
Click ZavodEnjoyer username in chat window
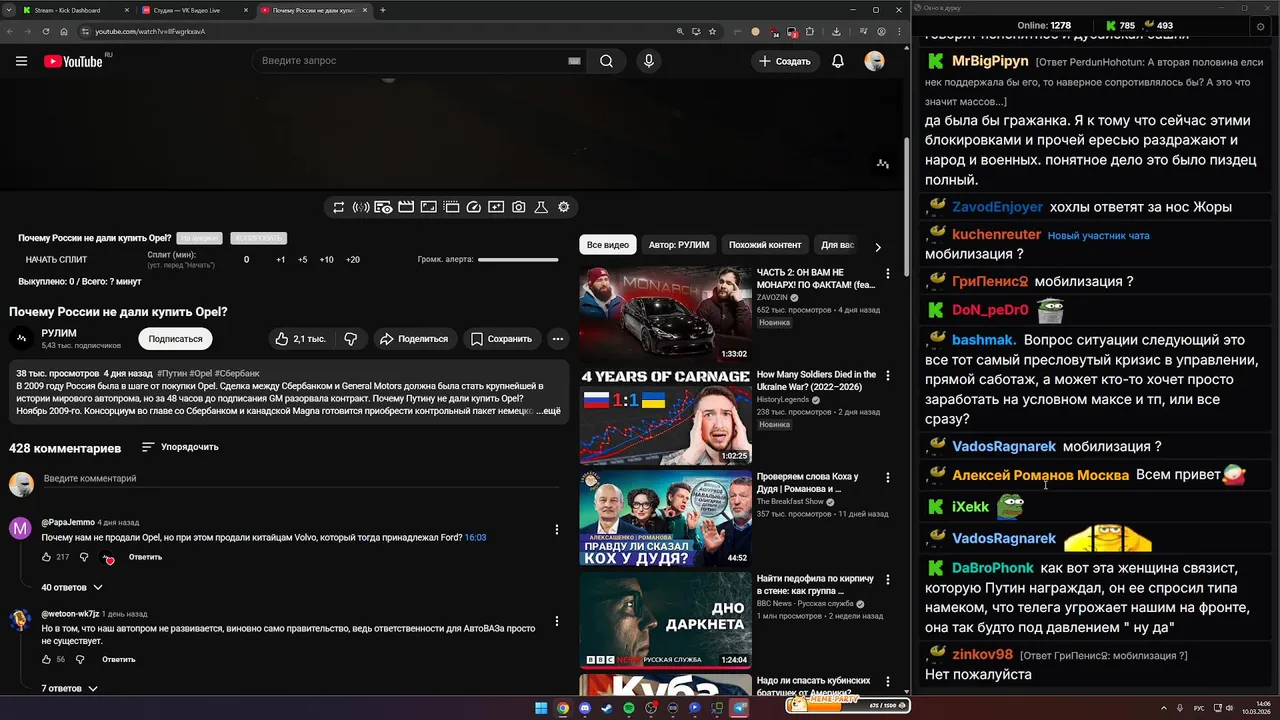click(x=997, y=207)
